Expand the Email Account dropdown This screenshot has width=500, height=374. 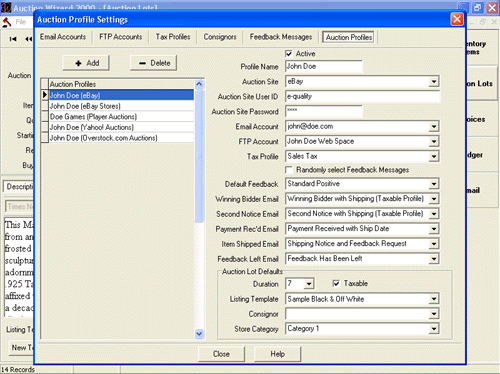pos(434,126)
